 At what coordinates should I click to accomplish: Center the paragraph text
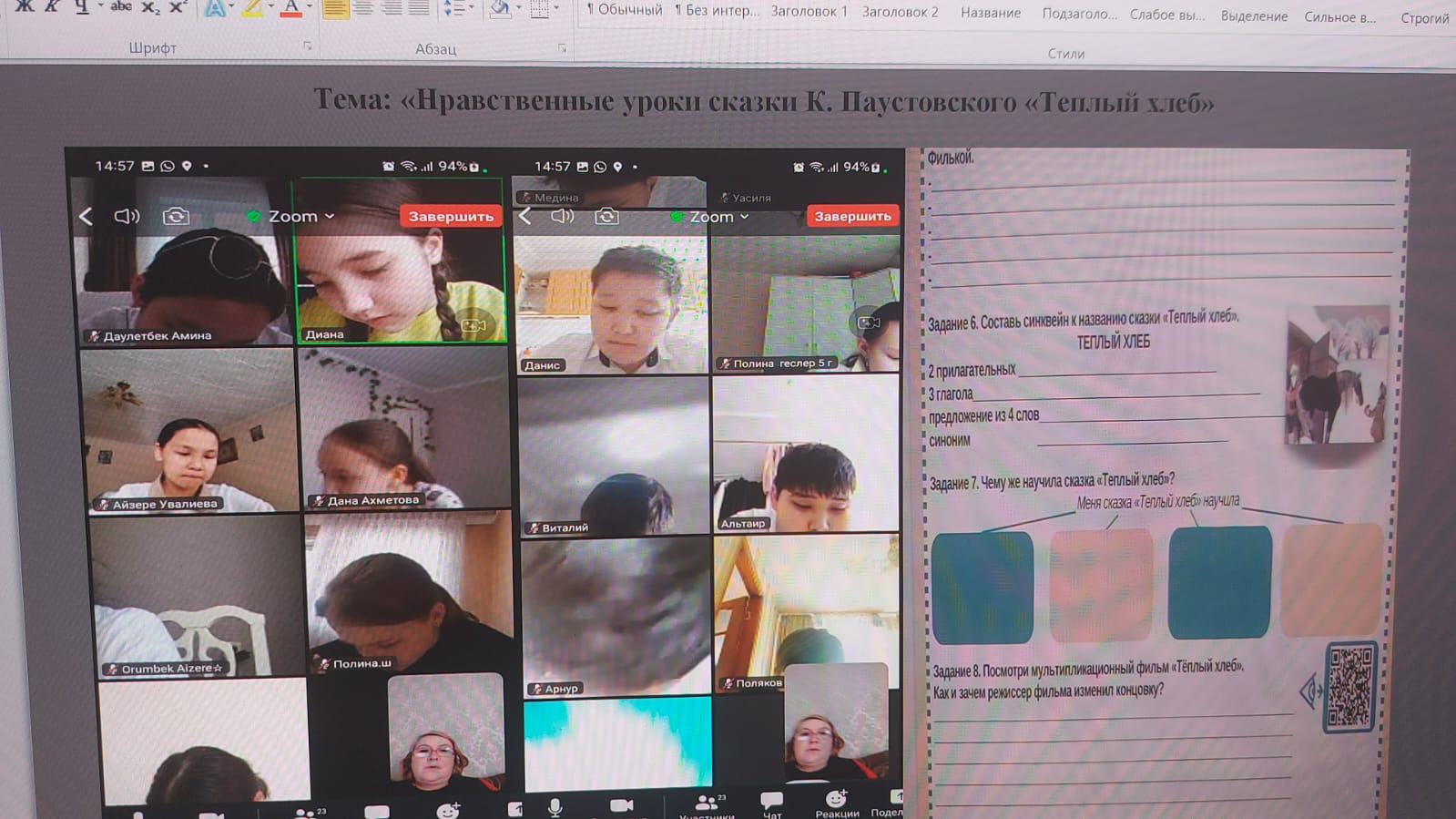[x=363, y=9]
